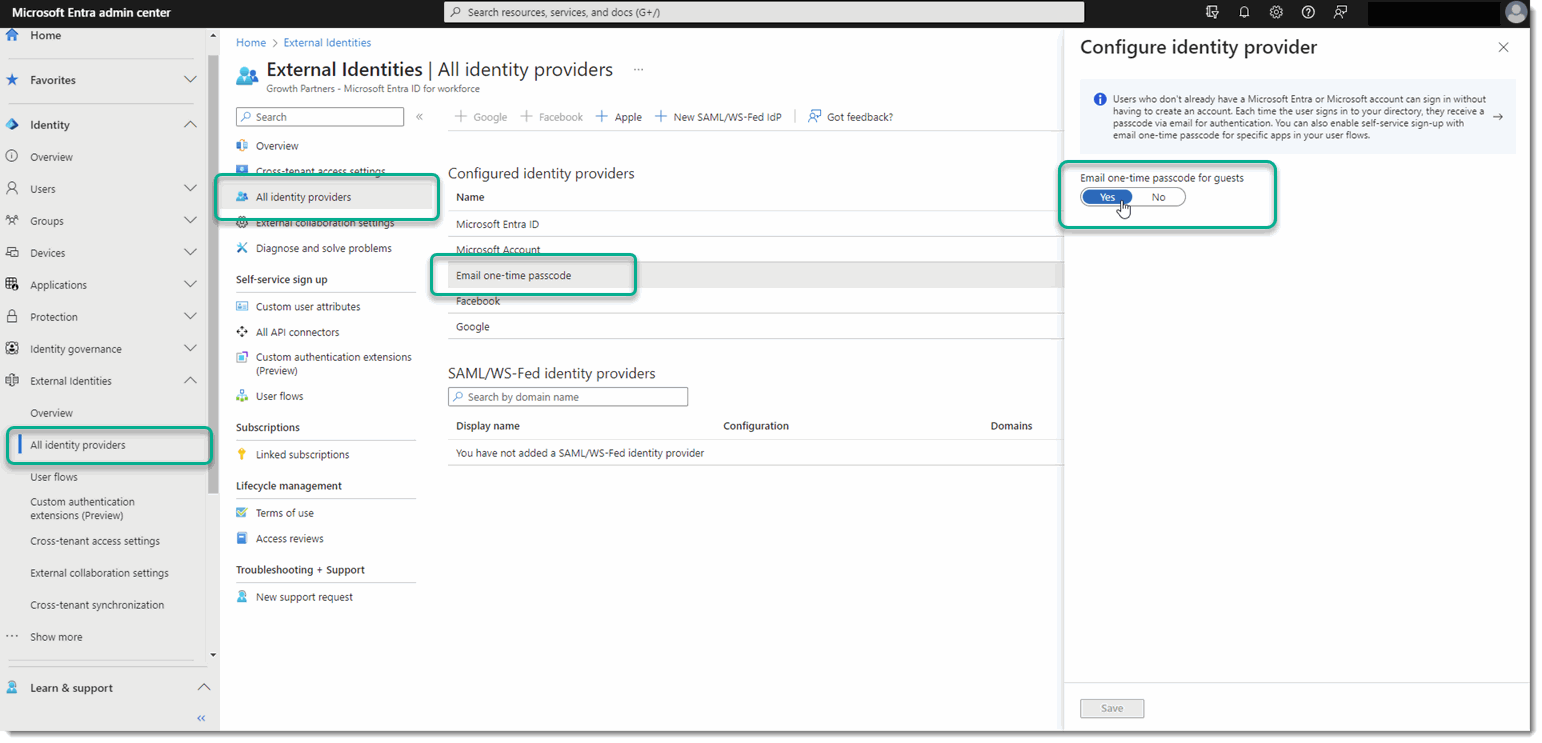This screenshot has height=743, width=1542.
Task: Click the Search by domain name field
Action: [x=568, y=397]
